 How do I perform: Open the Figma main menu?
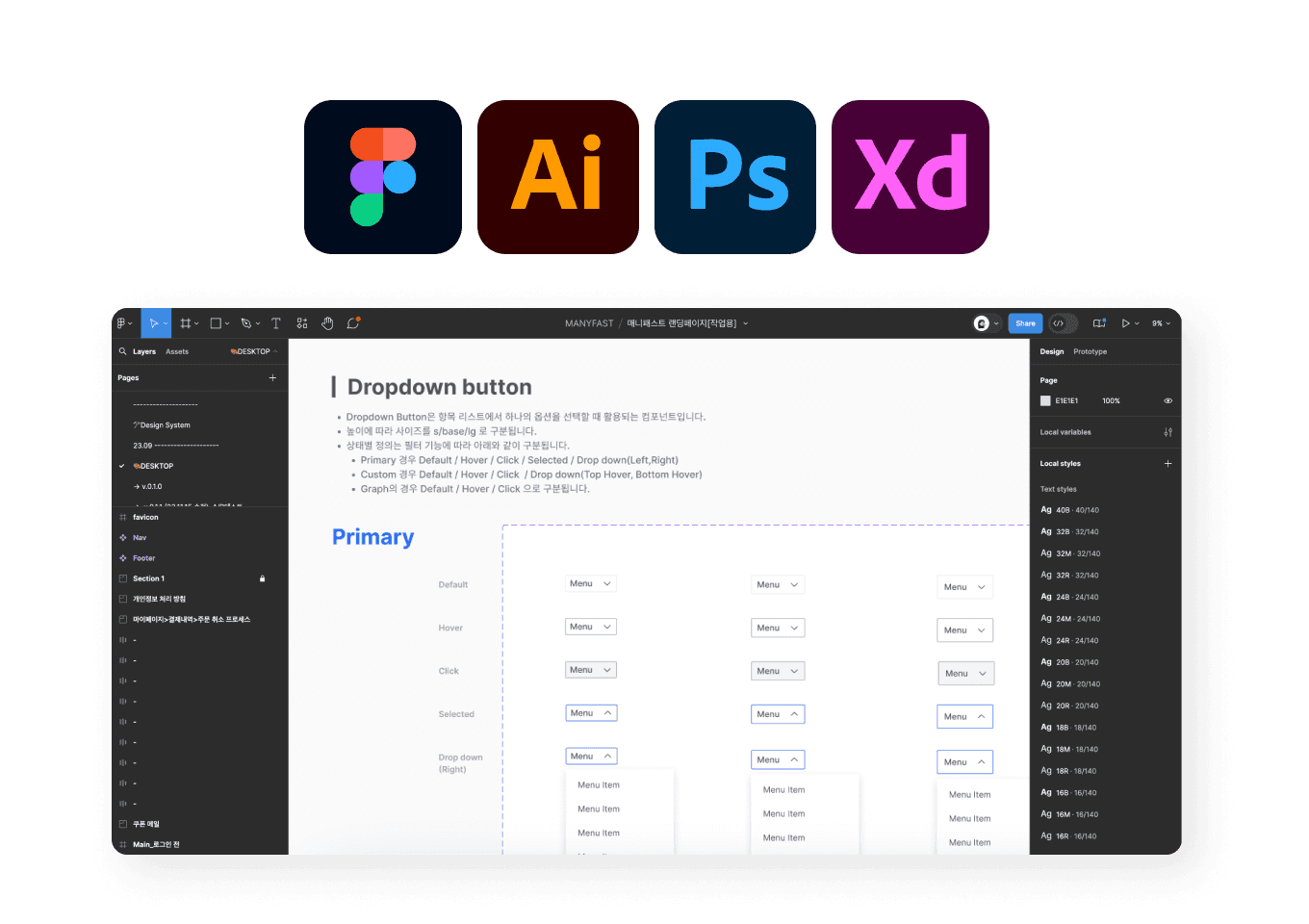click(125, 323)
